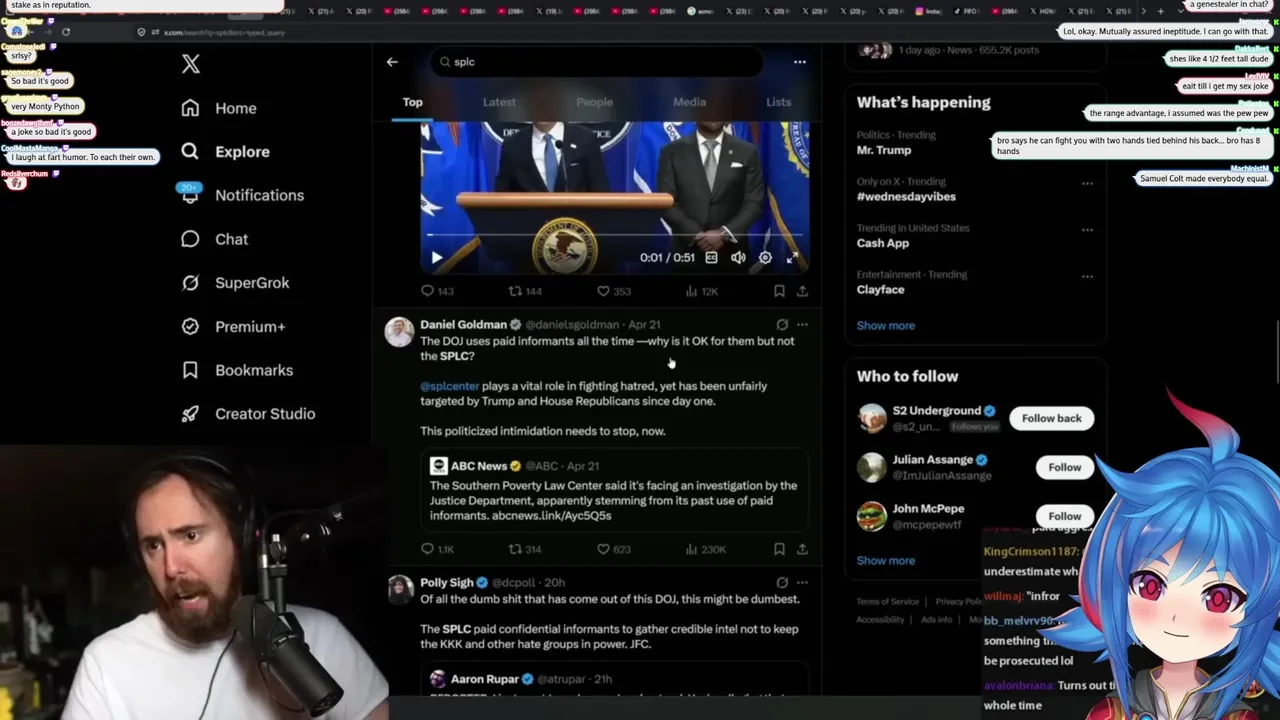Open more options for Clayface trend
1280x720 pixels.
coord(1087,276)
